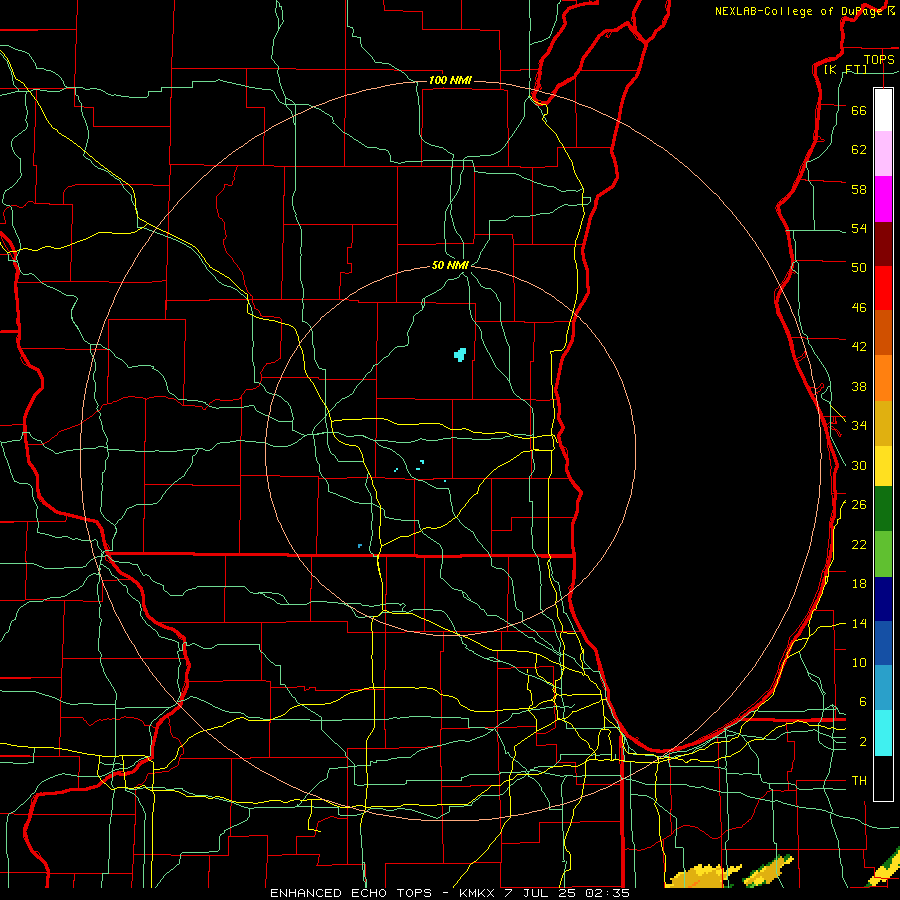Click the '38' scale label
The width and height of the screenshot is (900, 900).
click(859, 386)
